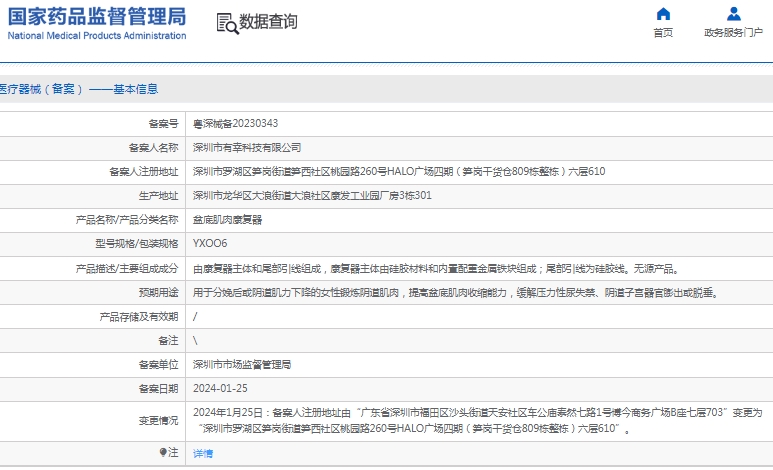Click the 备案人注册地址 row label

coord(143,172)
